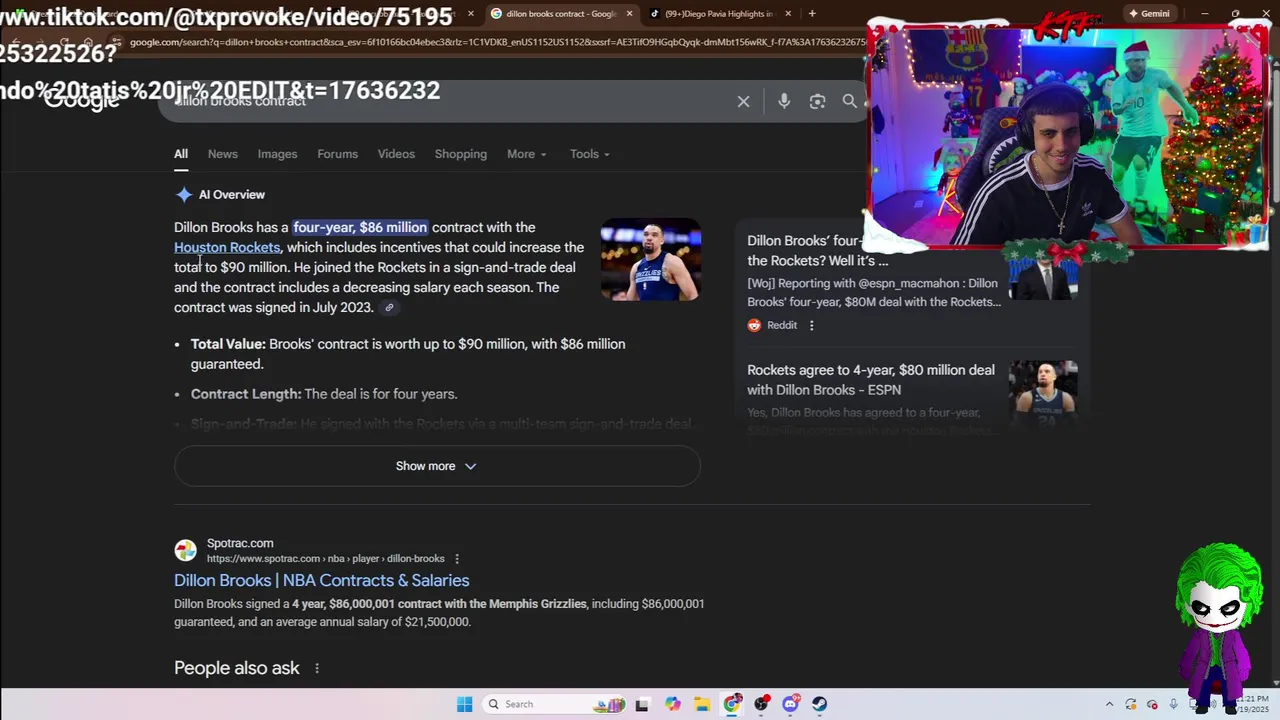Switch to Chrome on the taskbar
This screenshot has width=1280, height=720.
[732, 704]
